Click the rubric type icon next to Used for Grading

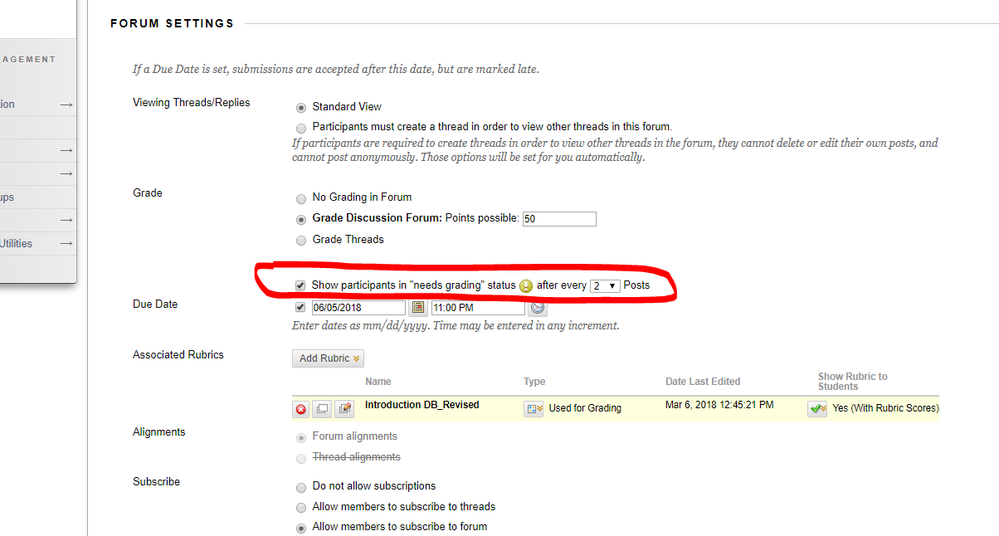[x=534, y=408]
